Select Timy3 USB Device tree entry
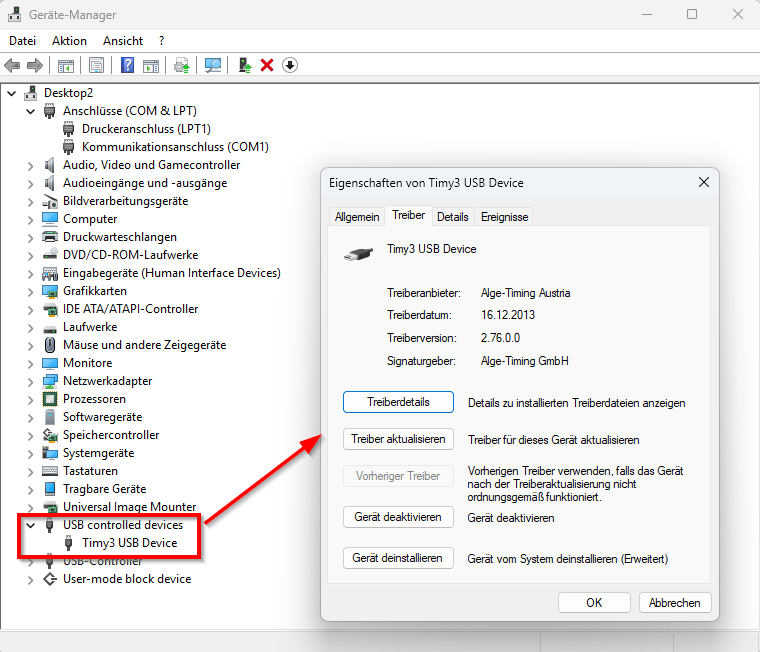Viewport: 760px width, 652px height. click(129, 543)
